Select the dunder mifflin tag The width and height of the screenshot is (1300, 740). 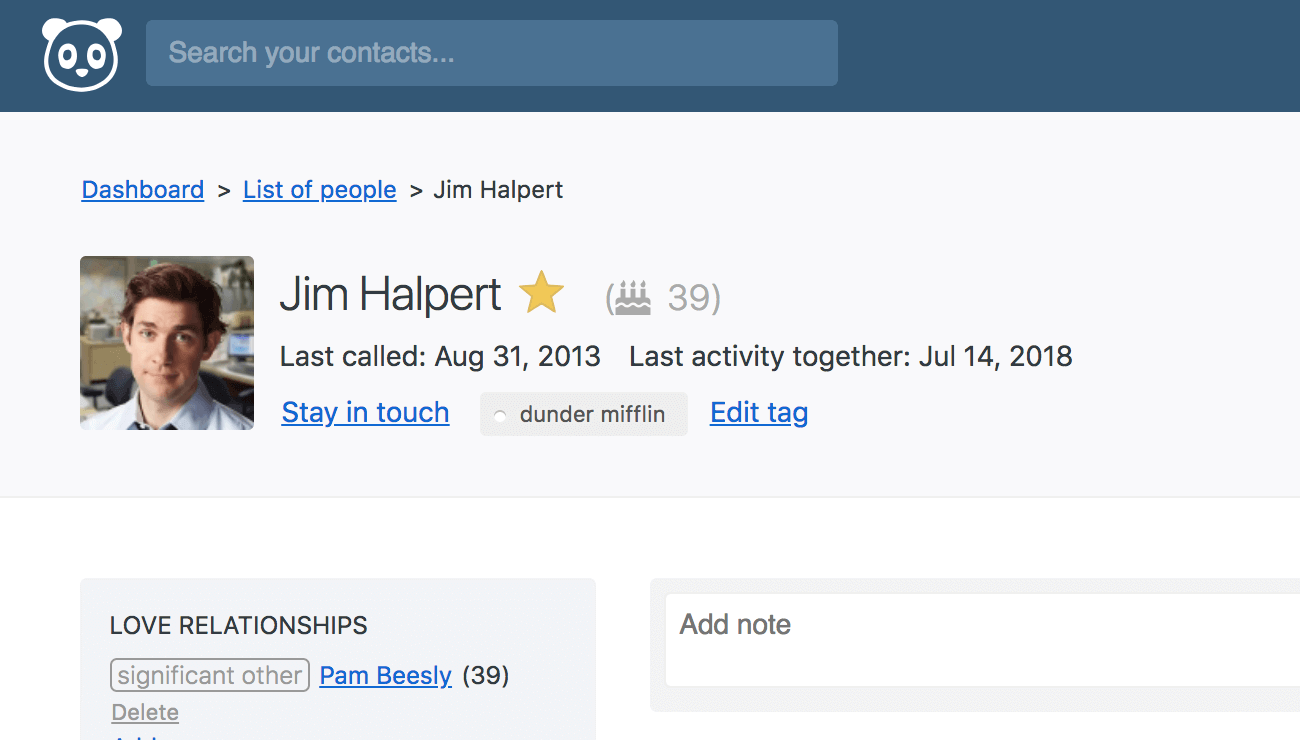pyautogui.click(x=584, y=414)
